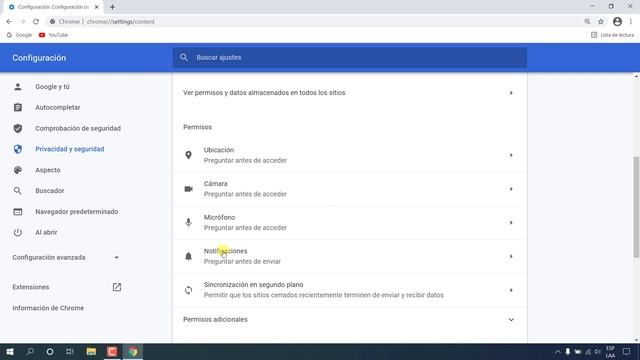
Task: Expand Permisos adicionales section
Action: click(349, 320)
